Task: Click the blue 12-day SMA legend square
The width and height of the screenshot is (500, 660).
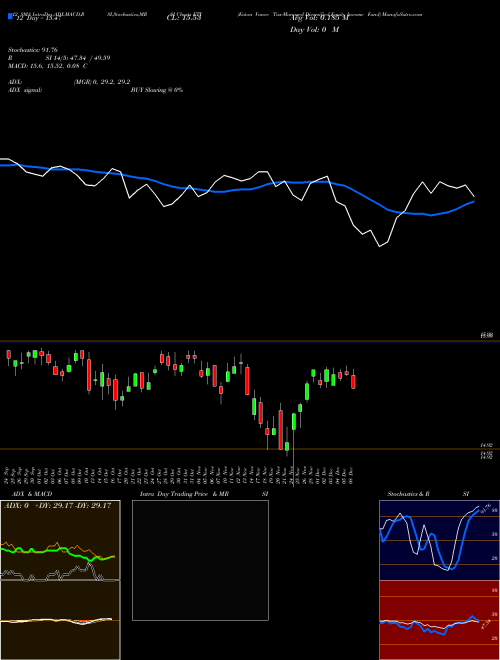Action: pos(10,16)
